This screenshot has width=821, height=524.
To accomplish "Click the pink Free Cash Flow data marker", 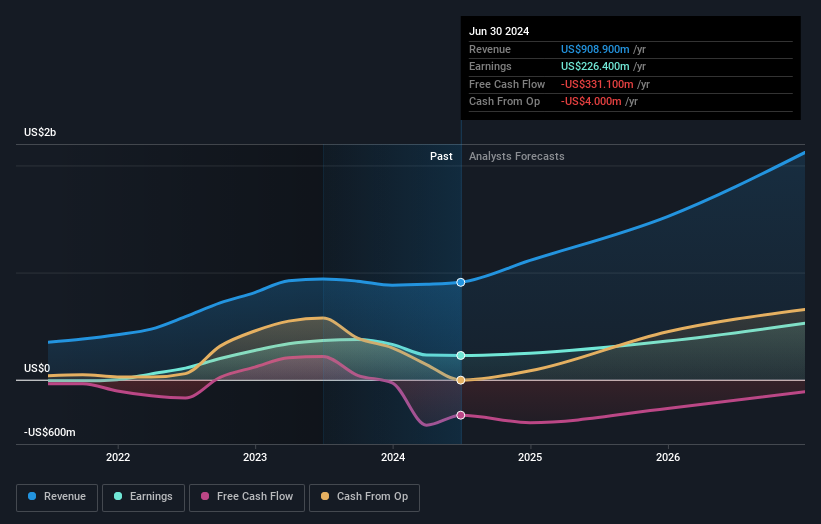I will coord(461,415).
